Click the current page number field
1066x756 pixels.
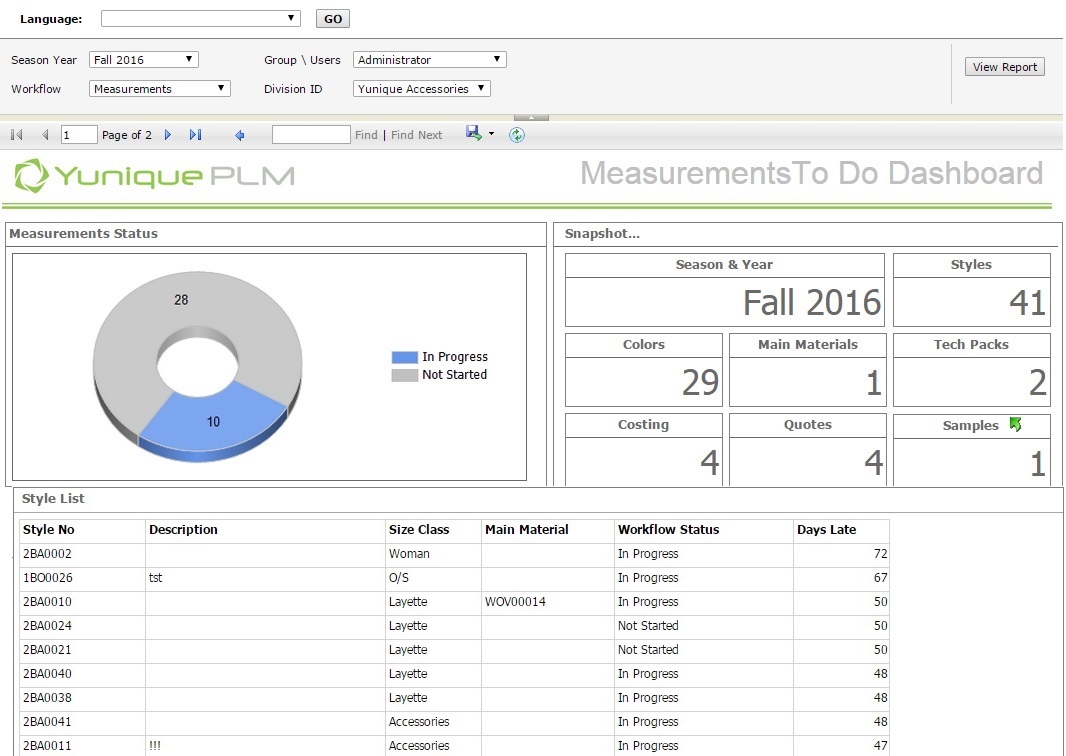click(79, 135)
